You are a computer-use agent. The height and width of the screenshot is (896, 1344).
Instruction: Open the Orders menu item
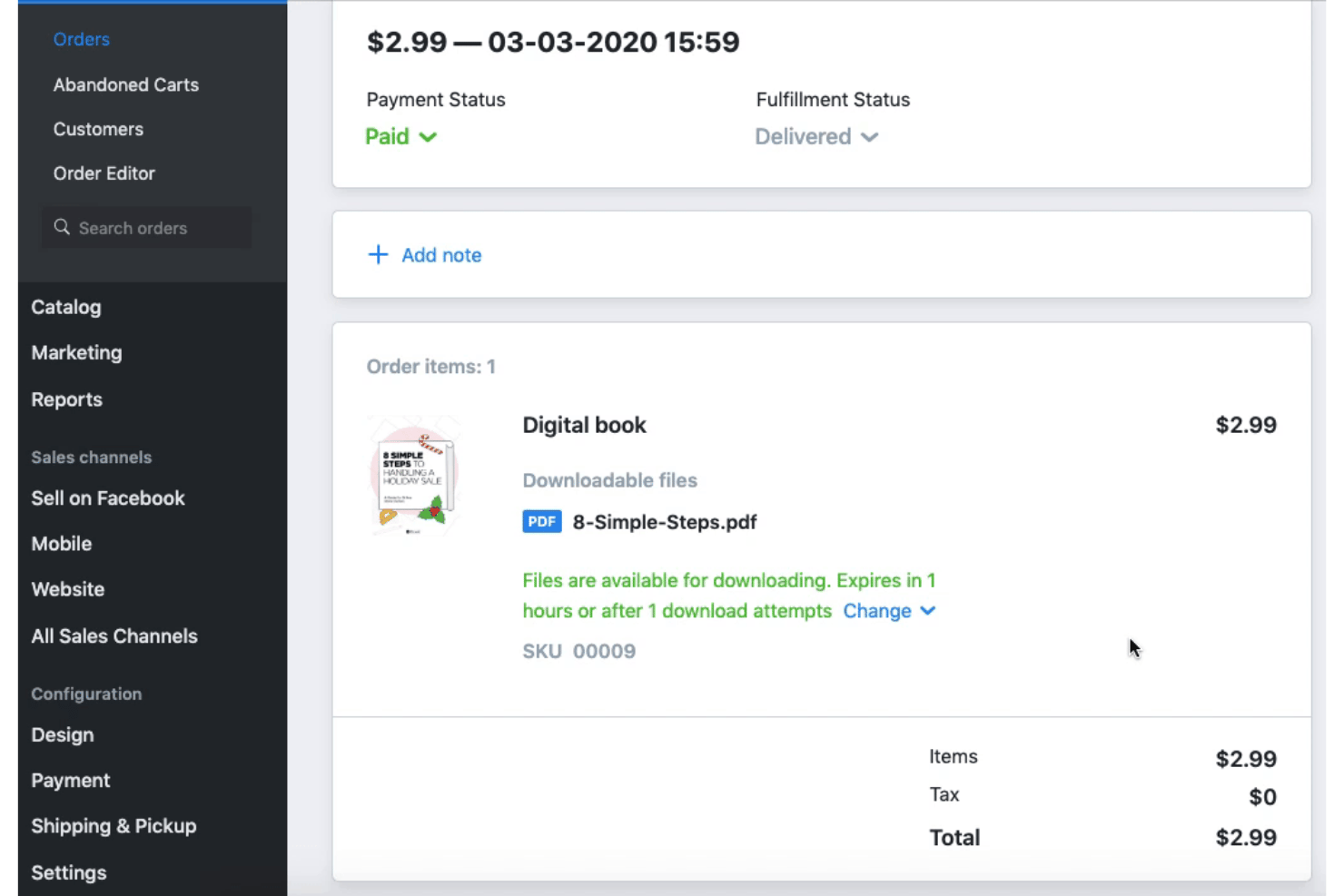click(81, 39)
